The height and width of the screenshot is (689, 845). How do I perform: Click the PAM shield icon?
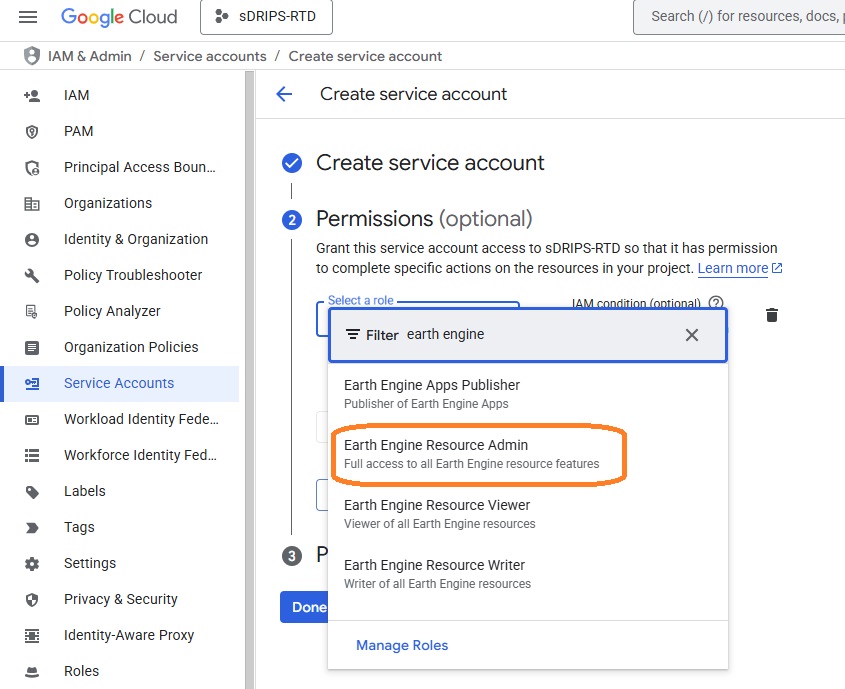[32, 131]
